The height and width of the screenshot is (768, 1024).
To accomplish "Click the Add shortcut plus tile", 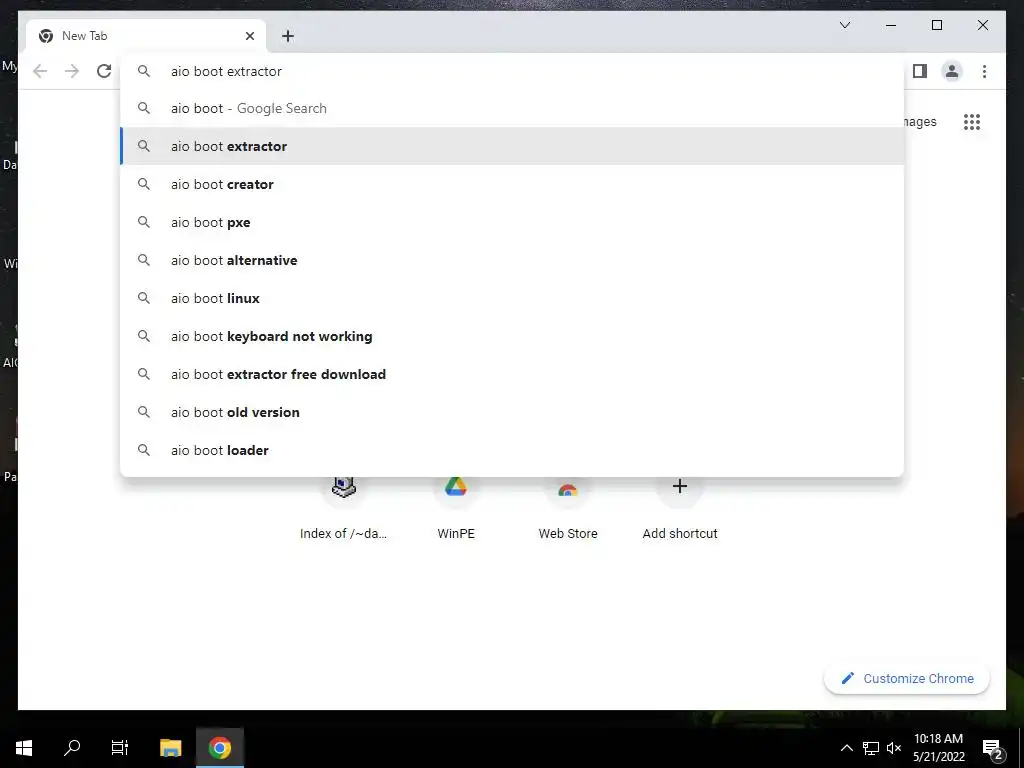I will (680, 509).
